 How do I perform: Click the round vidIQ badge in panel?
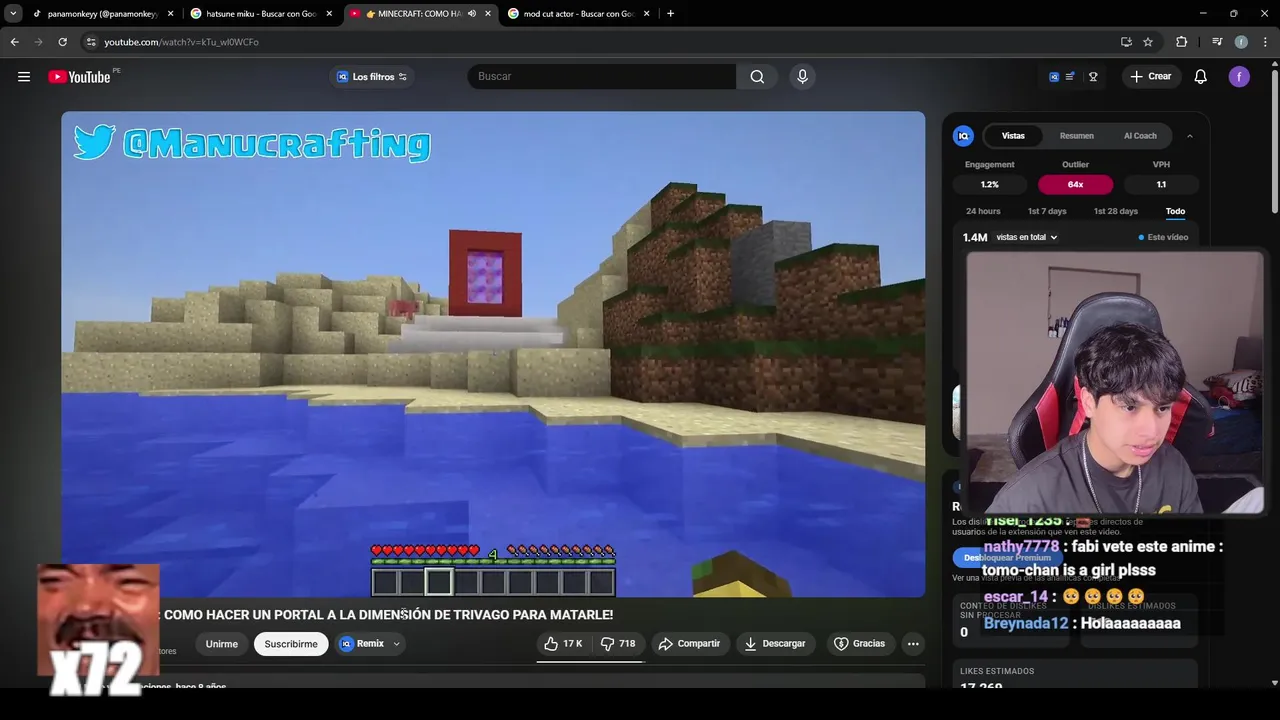963,136
